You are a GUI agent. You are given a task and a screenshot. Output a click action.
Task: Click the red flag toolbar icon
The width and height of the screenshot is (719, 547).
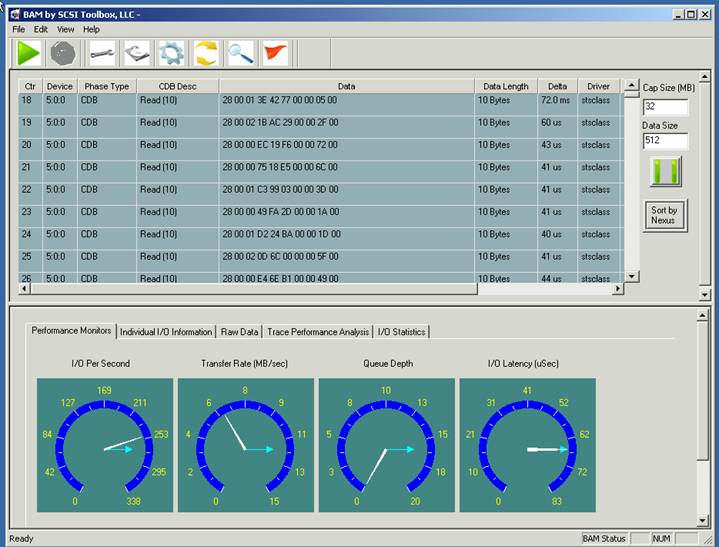274,53
